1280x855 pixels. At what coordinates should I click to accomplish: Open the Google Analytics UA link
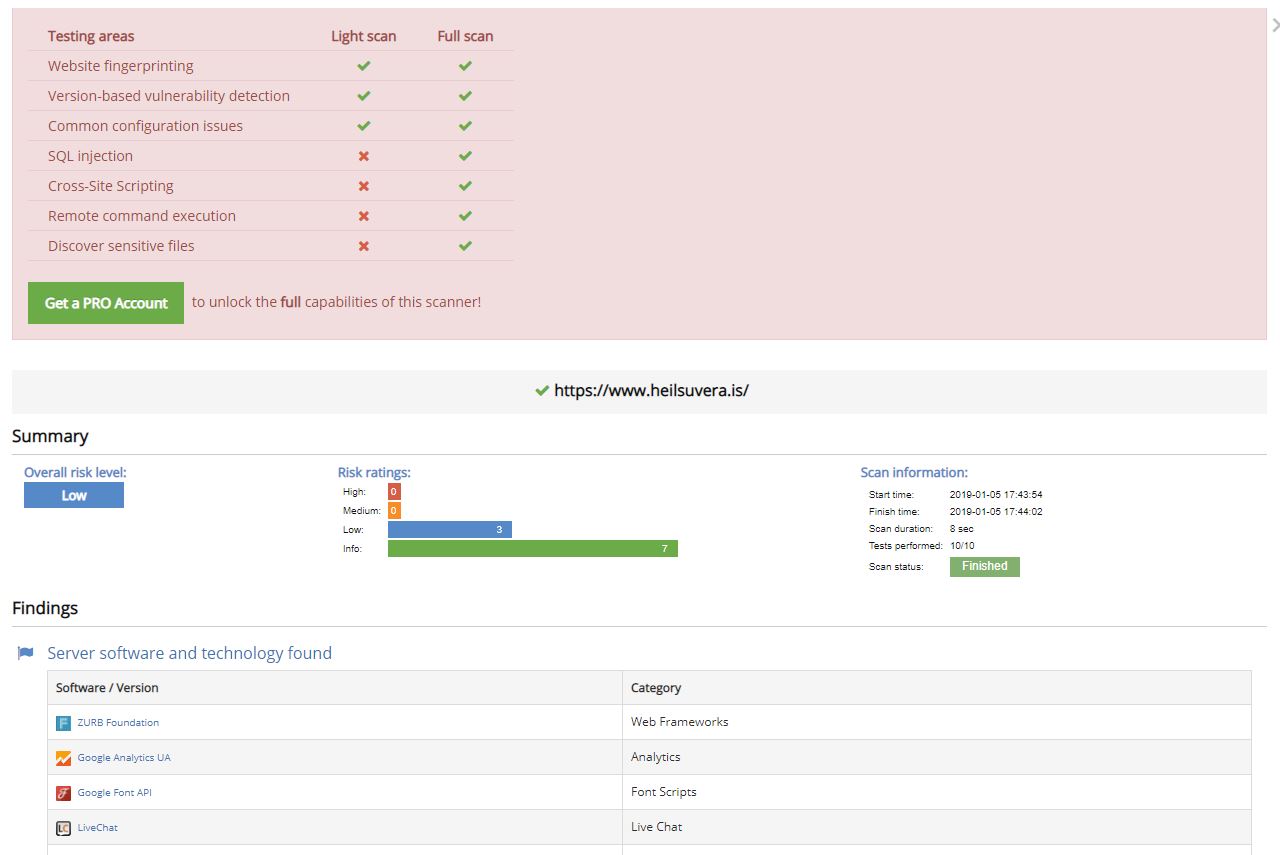(x=124, y=758)
